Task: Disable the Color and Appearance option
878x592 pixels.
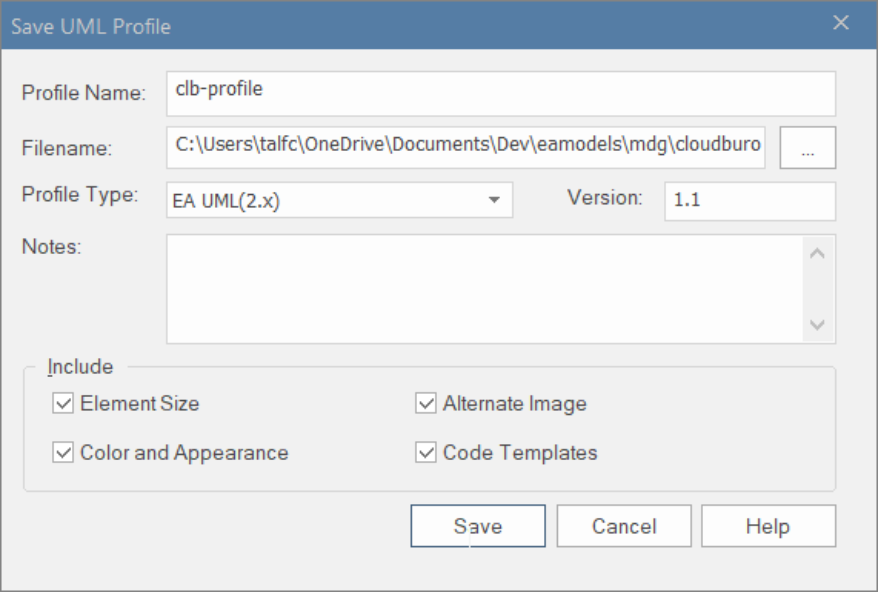Action: pyautogui.click(x=64, y=453)
